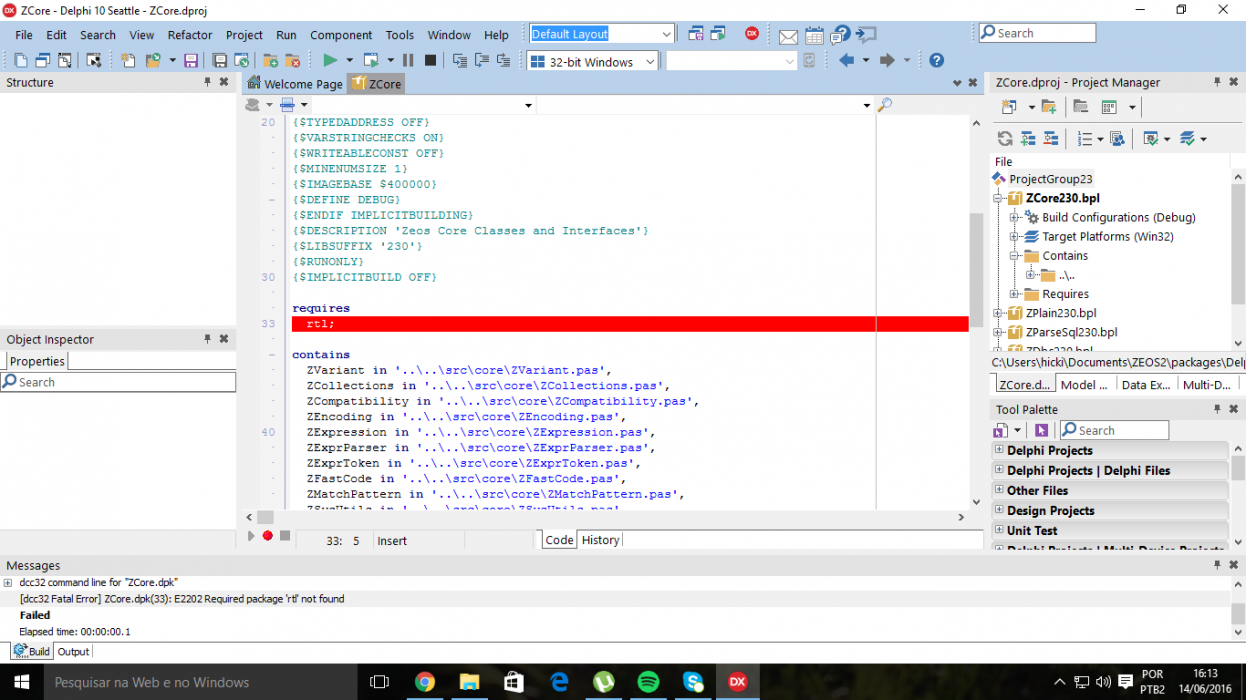Toggle pin on the Tool Palette panel
This screenshot has width=1246, height=700.
tap(1217, 409)
